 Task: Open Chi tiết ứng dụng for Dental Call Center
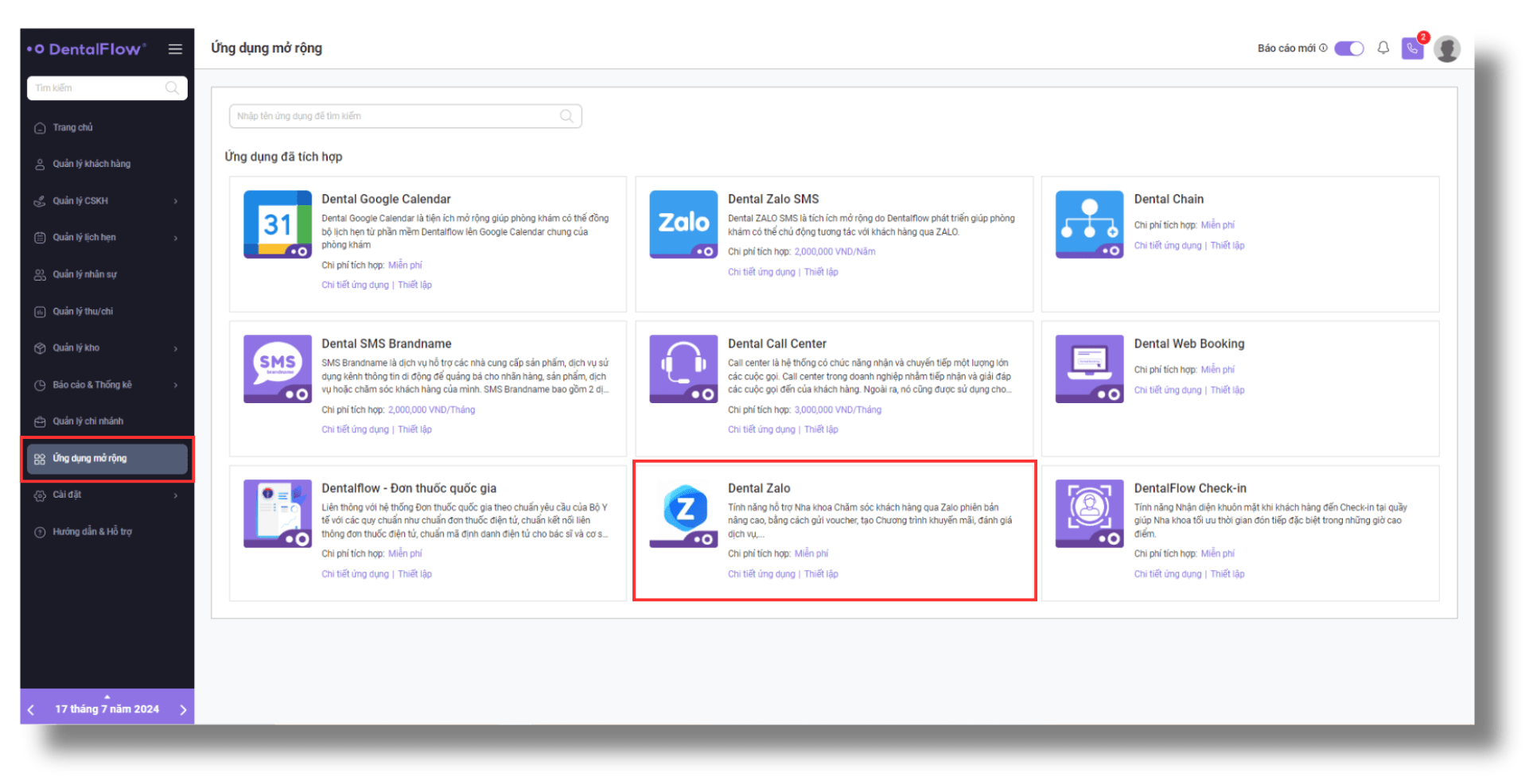click(x=761, y=429)
